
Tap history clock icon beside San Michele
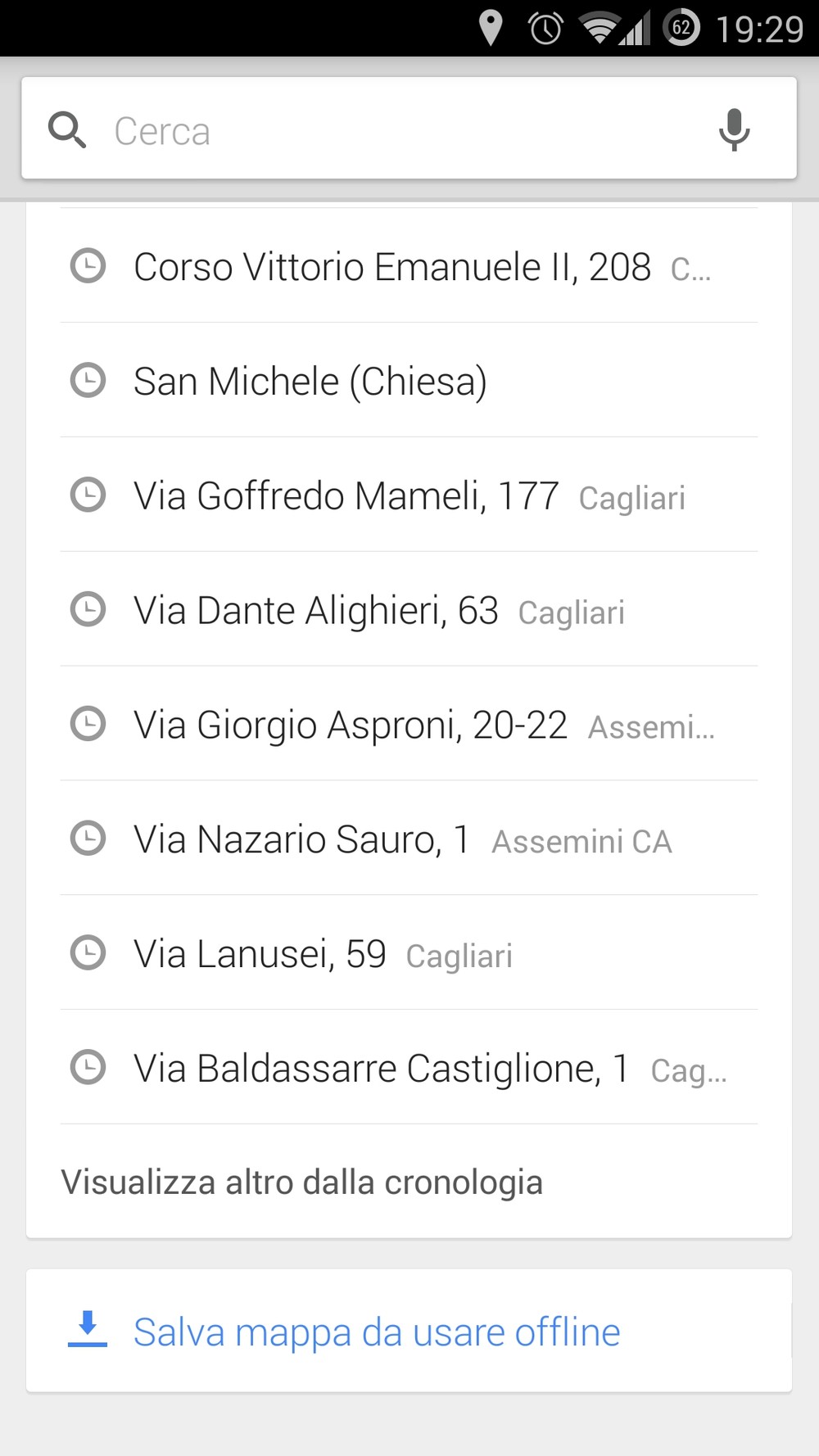tap(88, 380)
